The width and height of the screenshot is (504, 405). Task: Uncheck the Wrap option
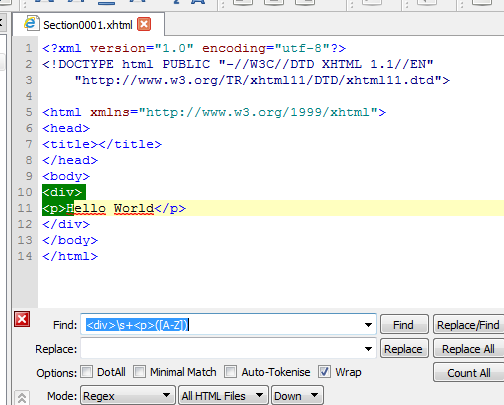pyautogui.click(x=324, y=372)
